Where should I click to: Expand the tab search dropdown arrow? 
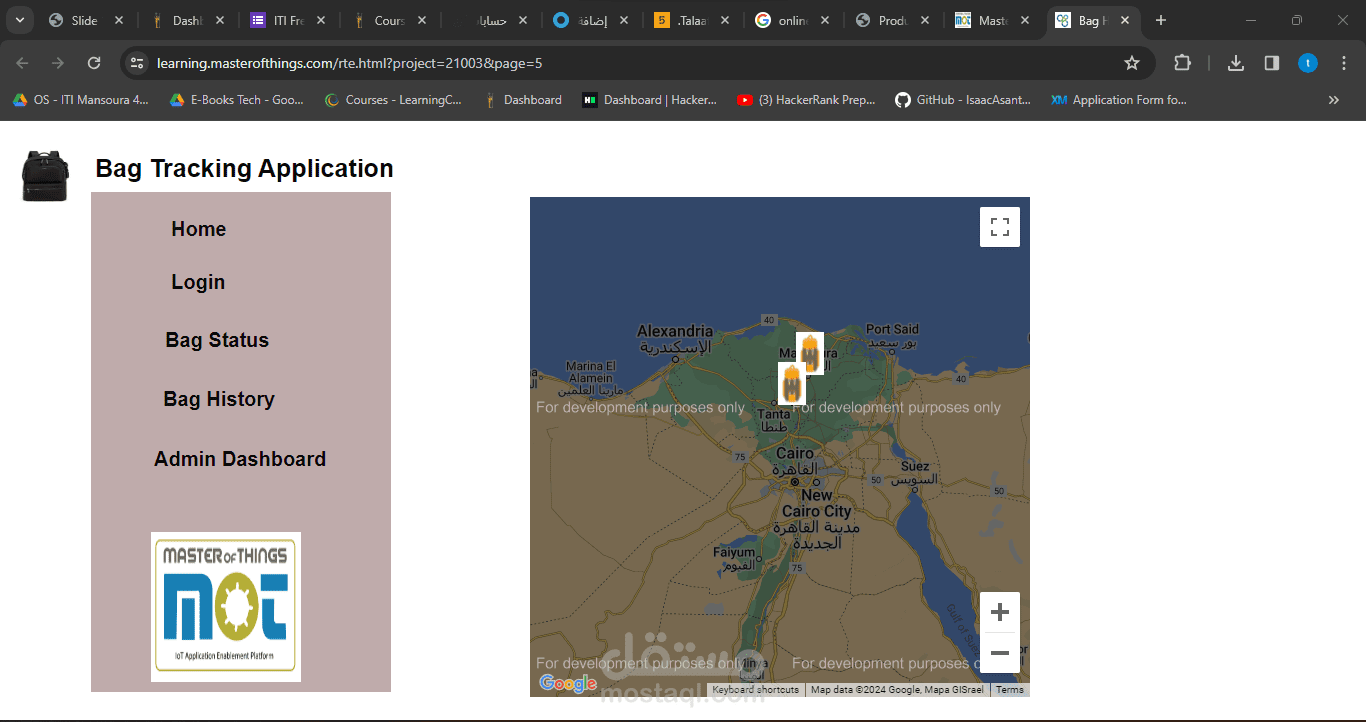[20, 20]
